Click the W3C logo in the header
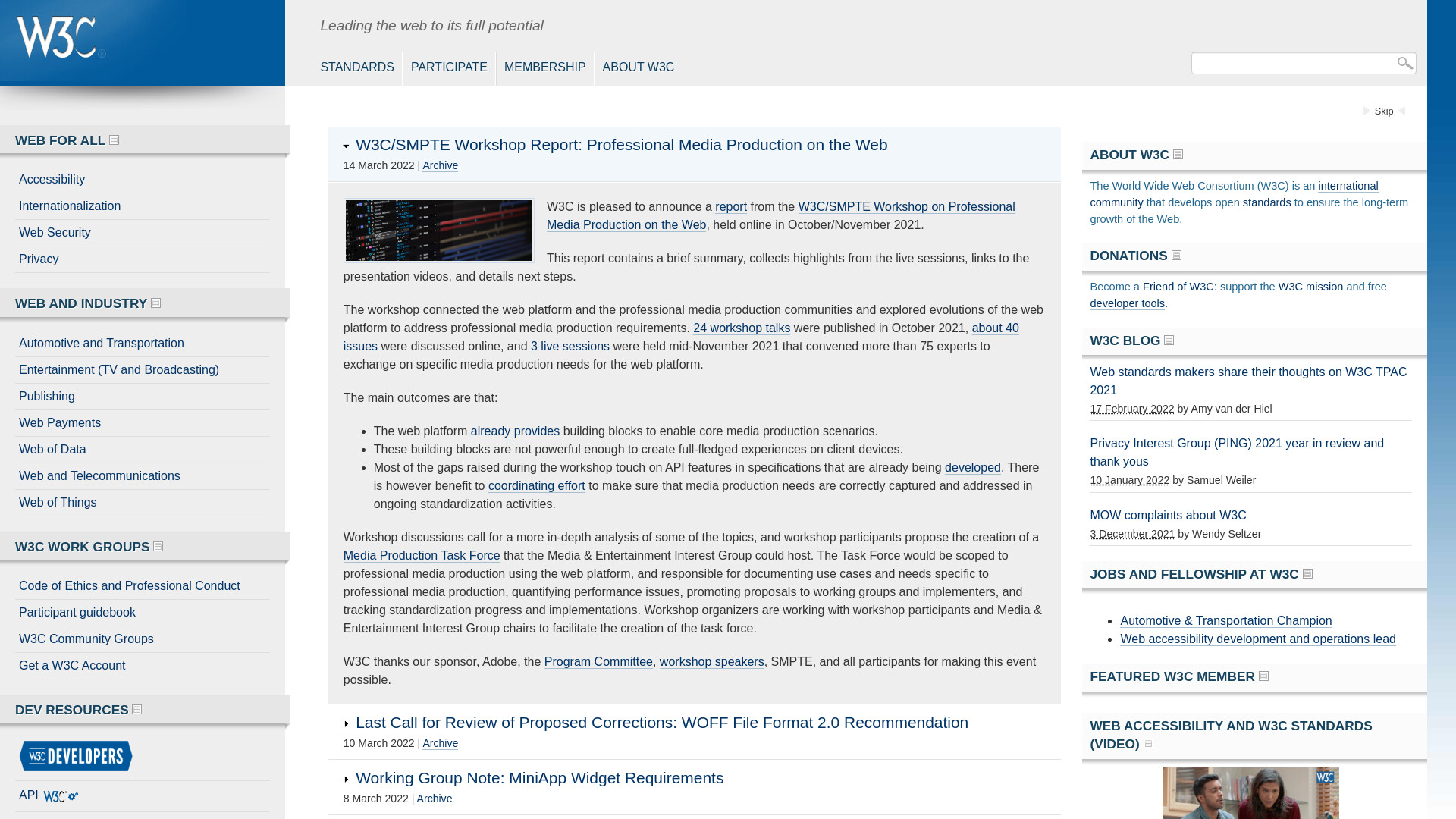The width and height of the screenshot is (1456, 819). tap(61, 37)
